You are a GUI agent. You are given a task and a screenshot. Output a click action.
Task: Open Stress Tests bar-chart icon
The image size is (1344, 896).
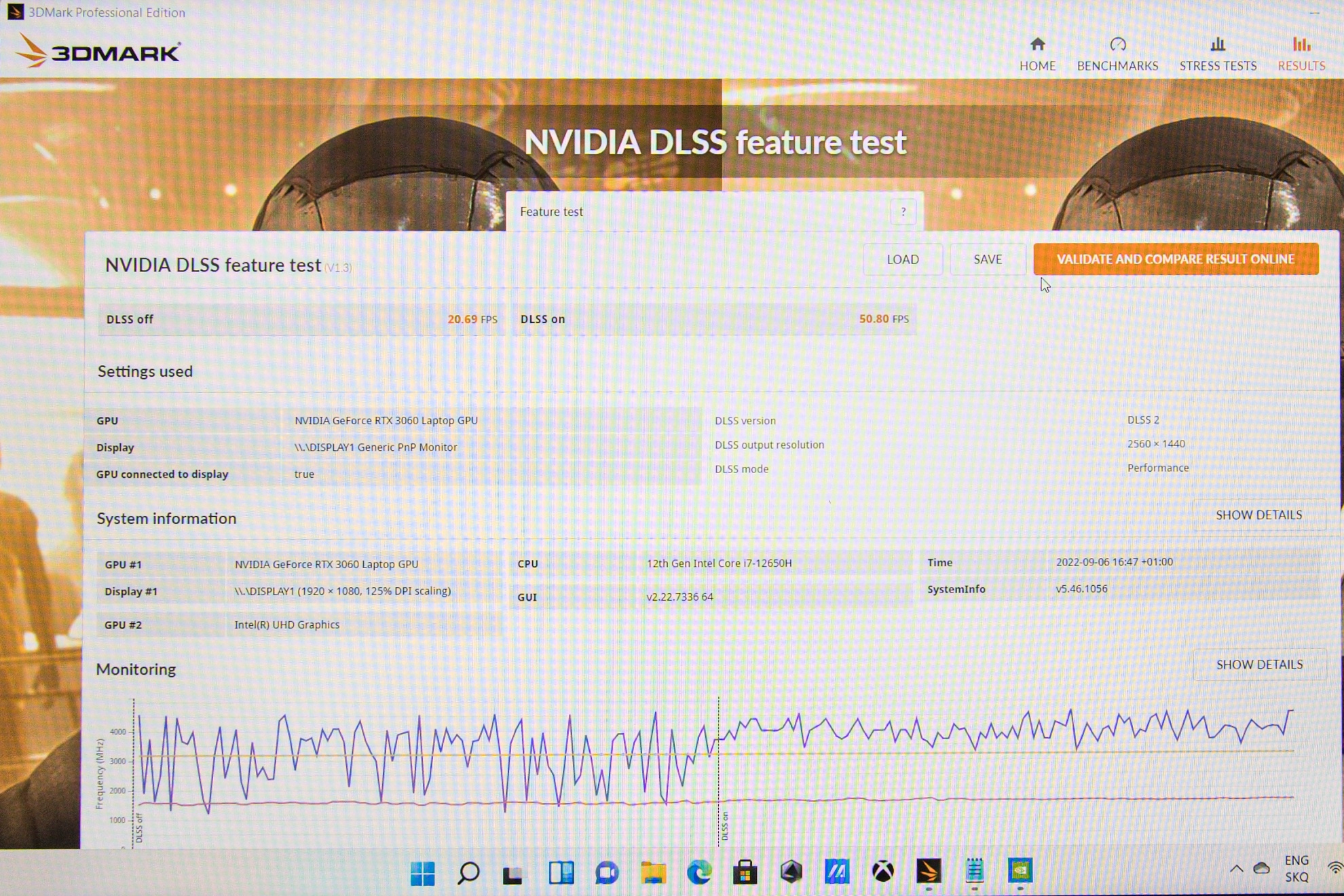coord(1218,45)
